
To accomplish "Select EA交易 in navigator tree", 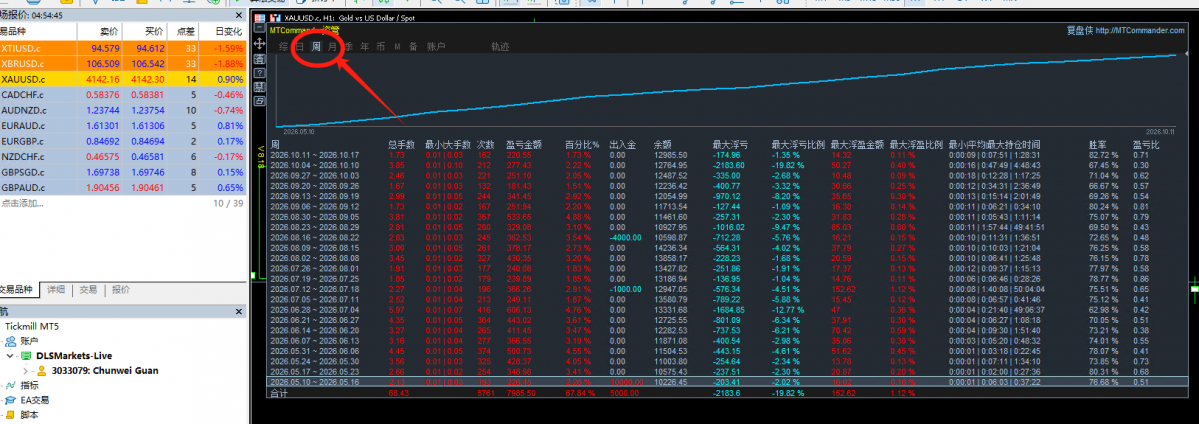I will (32, 400).
